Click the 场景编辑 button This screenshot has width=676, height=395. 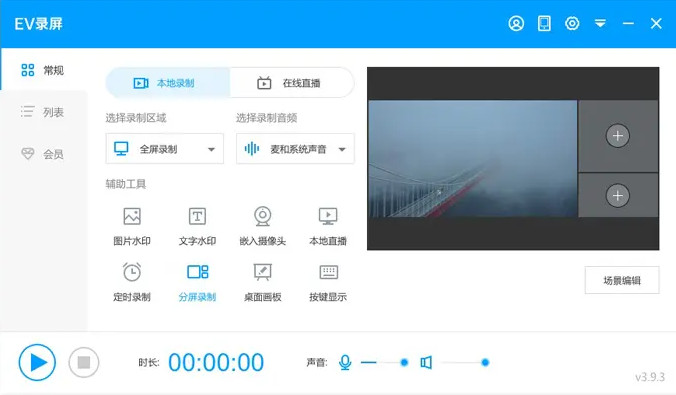click(x=622, y=280)
